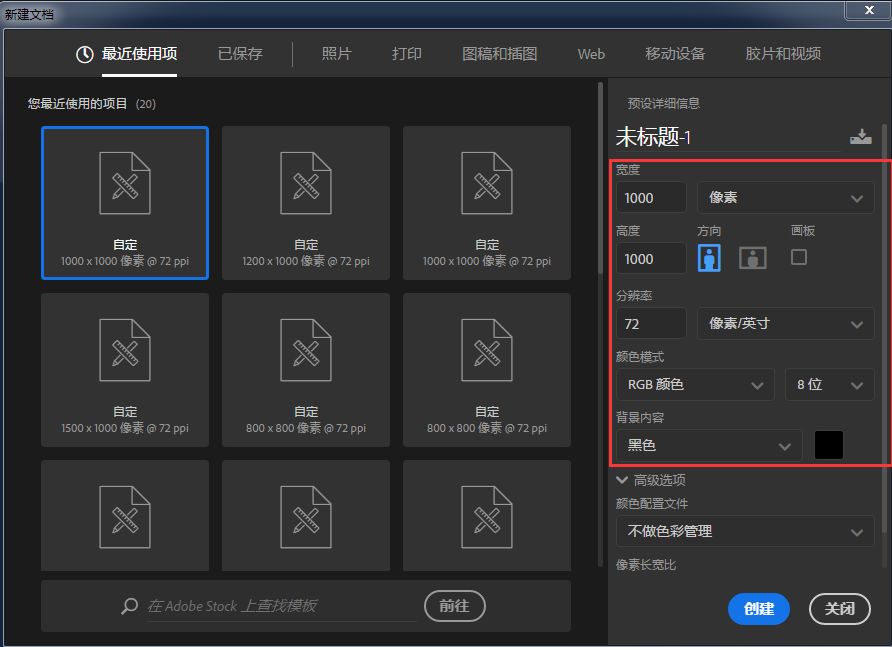
Task: Open the 黑色 background content dropdown
Action: pos(710,444)
